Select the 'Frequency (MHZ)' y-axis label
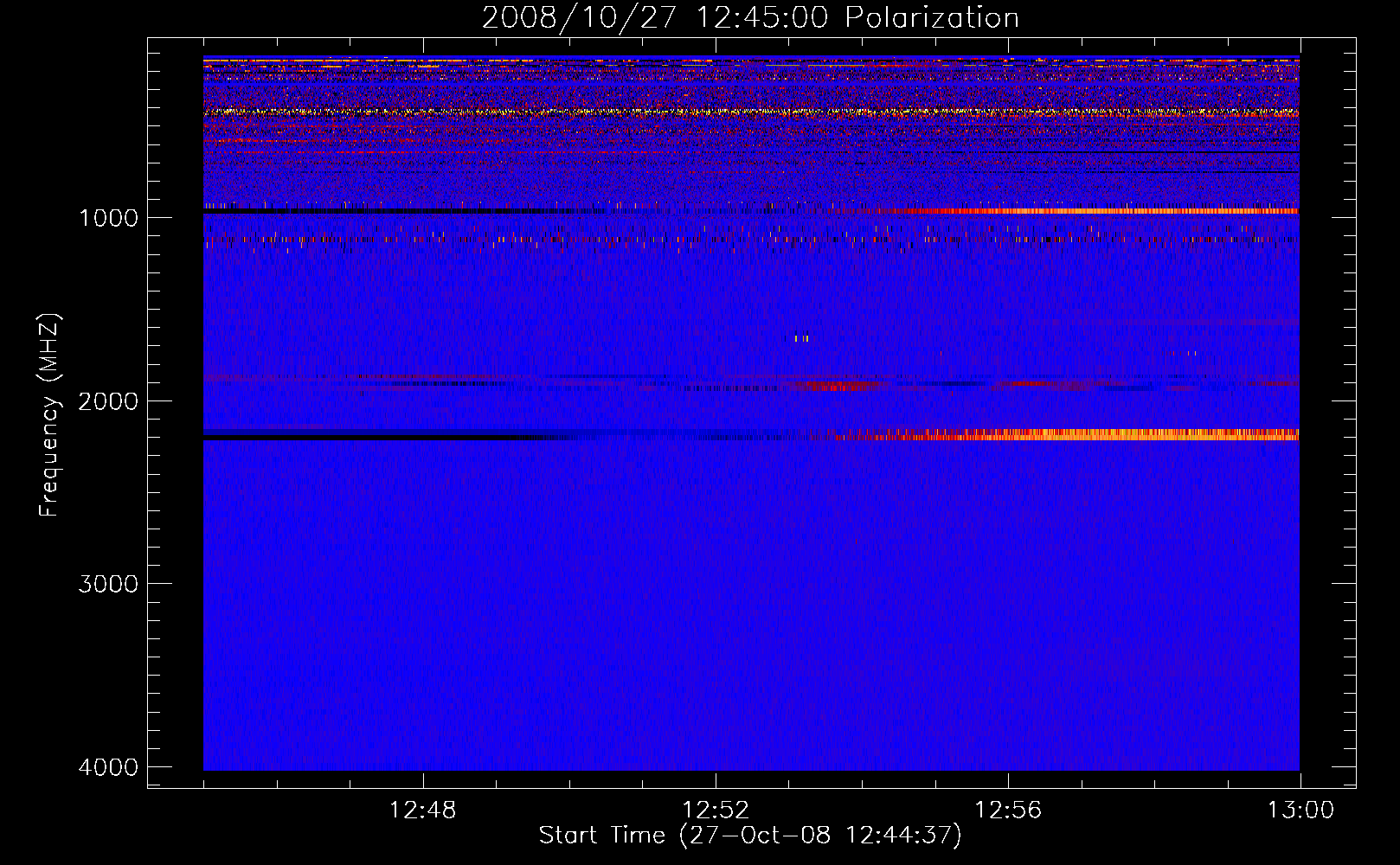 (50, 415)
